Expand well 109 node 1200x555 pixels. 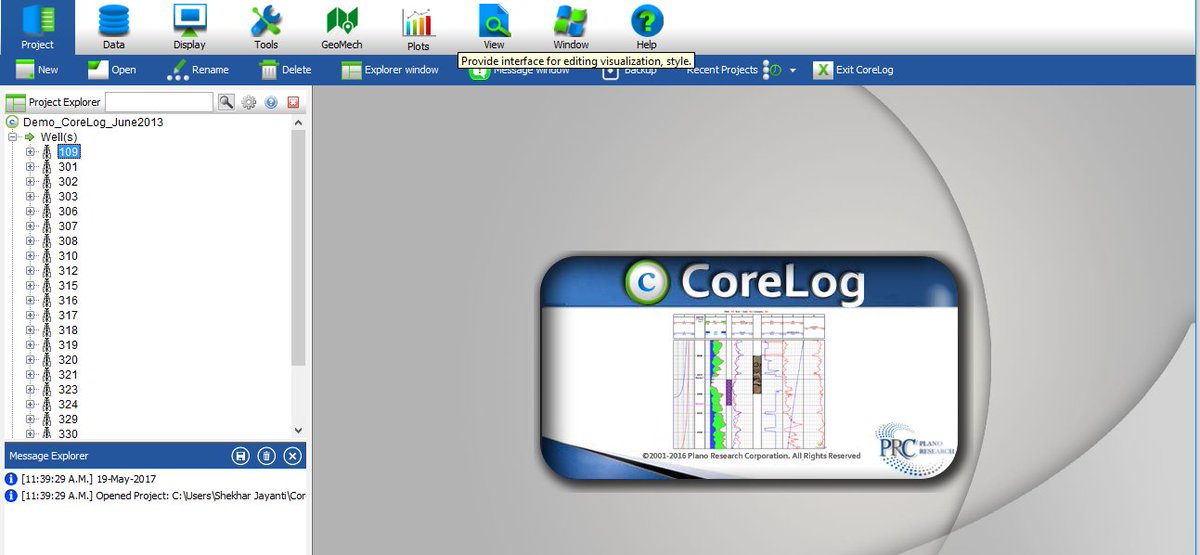30,152
